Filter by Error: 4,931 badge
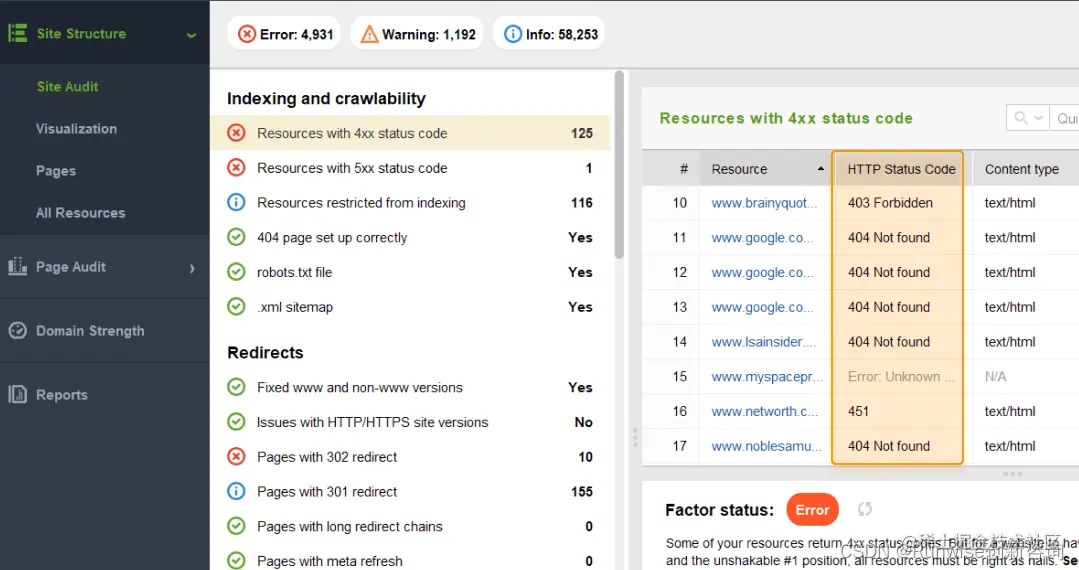The image size is (1079, 570). tap(284, 34)
